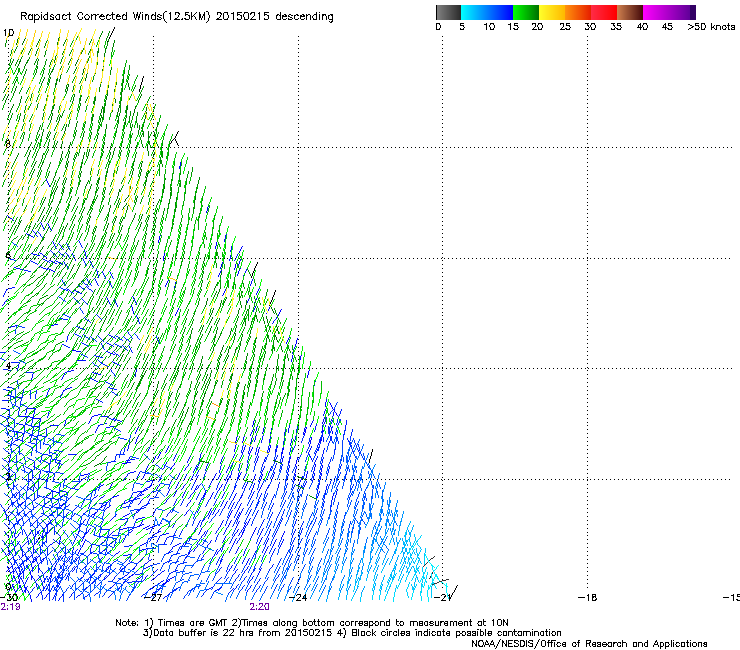Click the longitude label '-27'

click(153, 597)
